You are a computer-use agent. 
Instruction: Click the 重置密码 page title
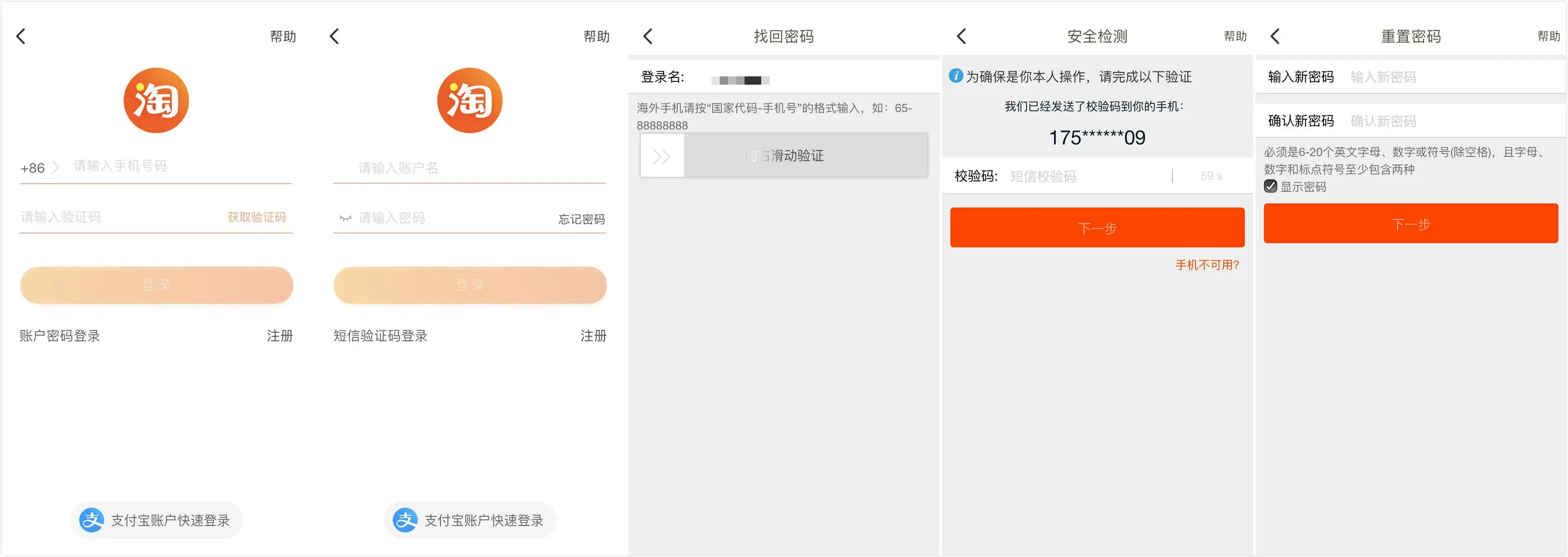(x=1411, y=36)
